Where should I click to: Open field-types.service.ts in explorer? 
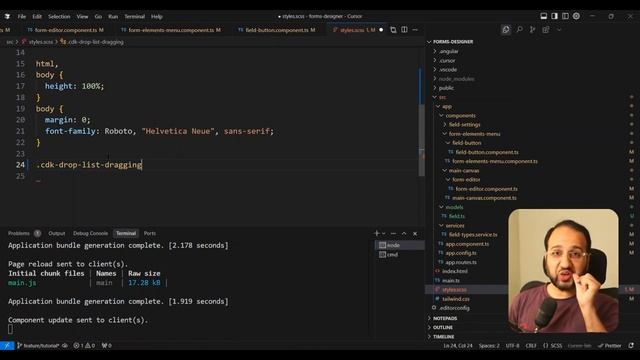tap(473, 235)
